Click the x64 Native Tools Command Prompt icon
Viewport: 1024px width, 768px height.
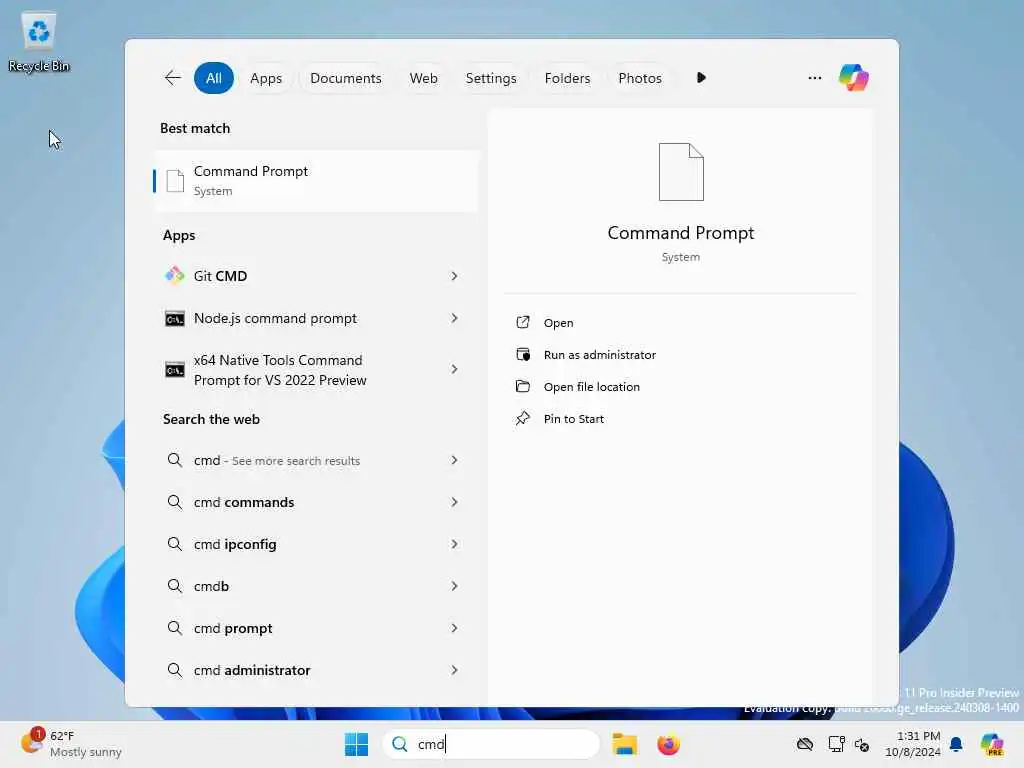click(x=174, y=370)
